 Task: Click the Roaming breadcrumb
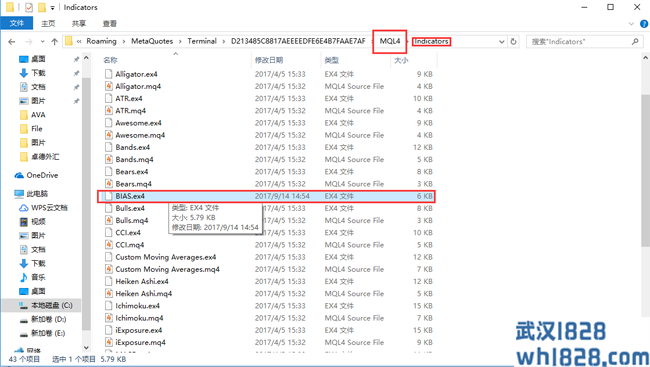101,41
